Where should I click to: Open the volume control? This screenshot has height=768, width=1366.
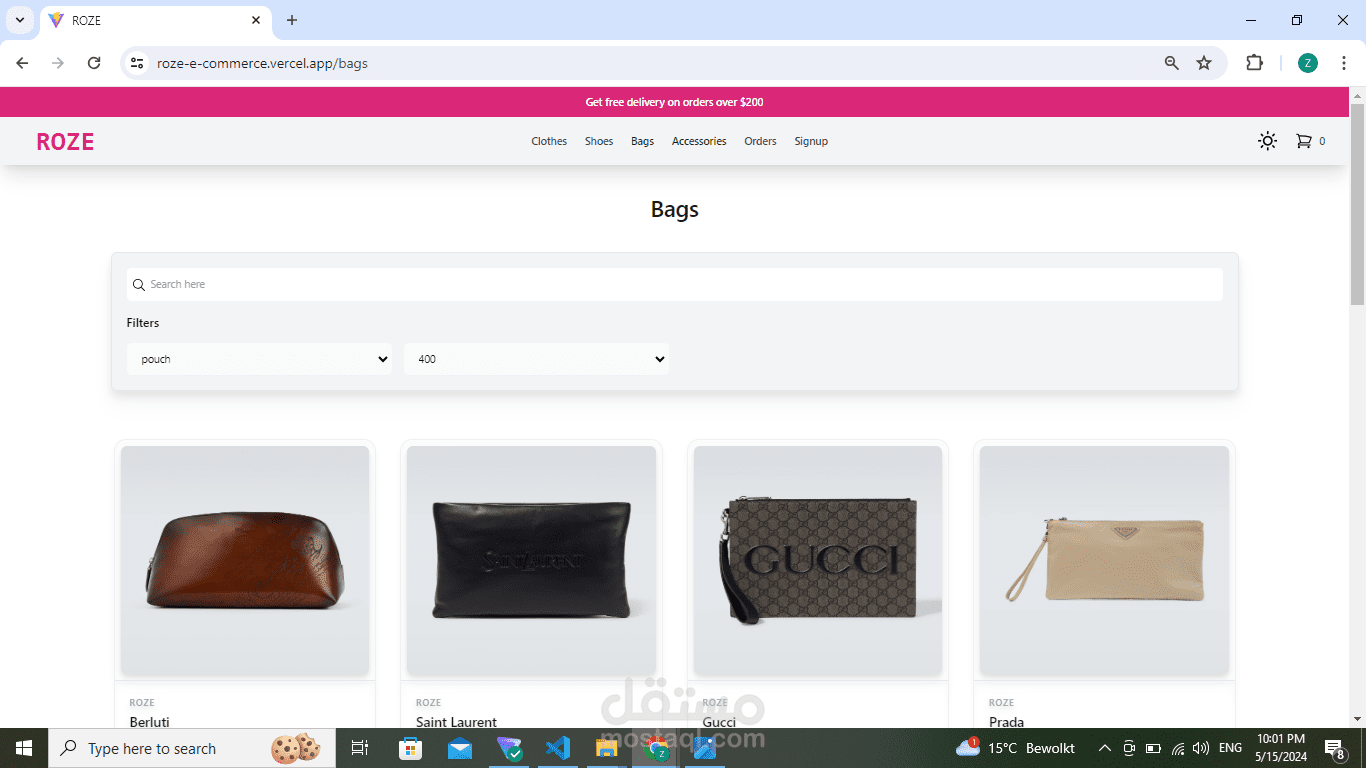[x=1201, y=748]
